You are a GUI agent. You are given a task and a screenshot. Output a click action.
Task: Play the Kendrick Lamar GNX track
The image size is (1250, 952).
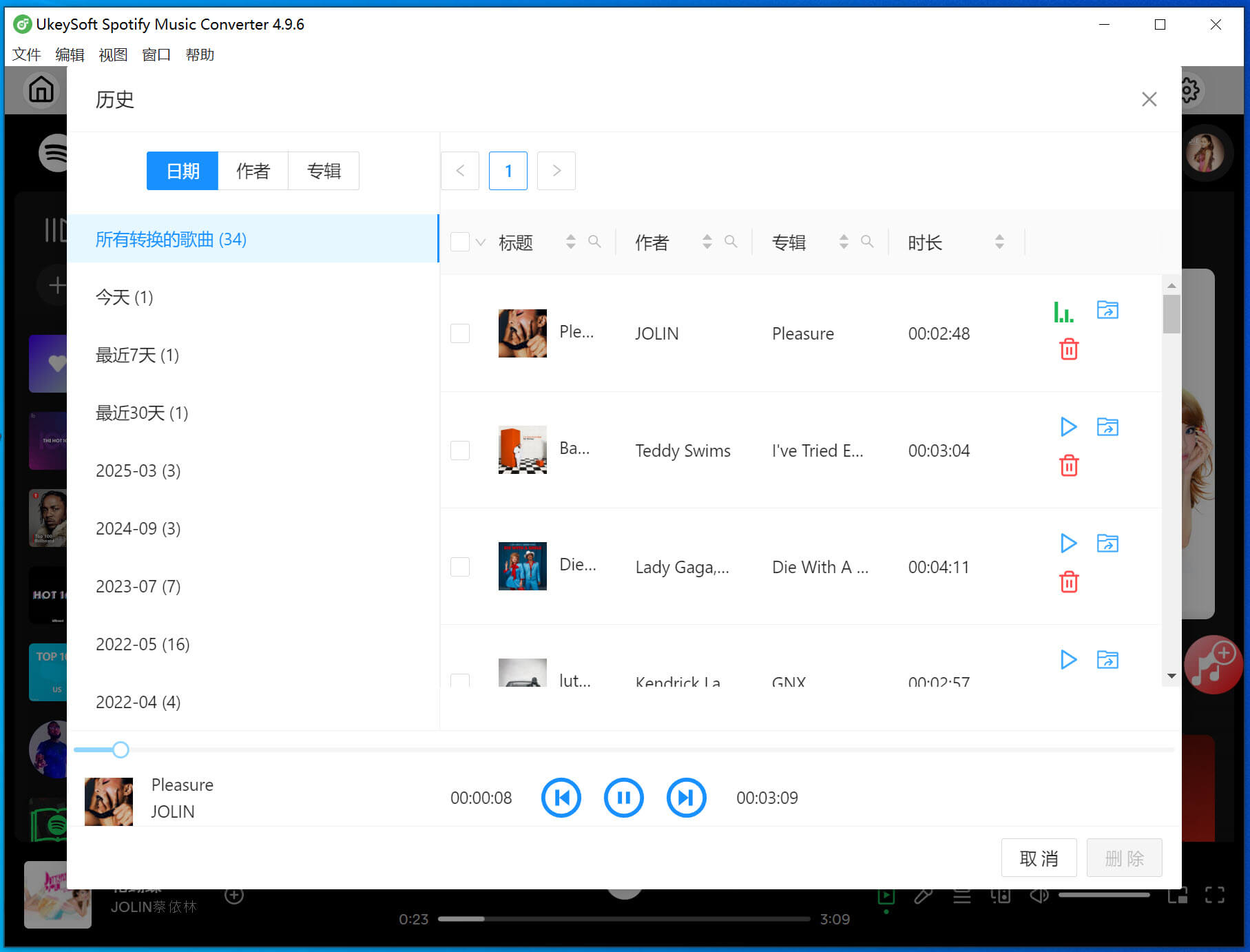[1068, 660]
